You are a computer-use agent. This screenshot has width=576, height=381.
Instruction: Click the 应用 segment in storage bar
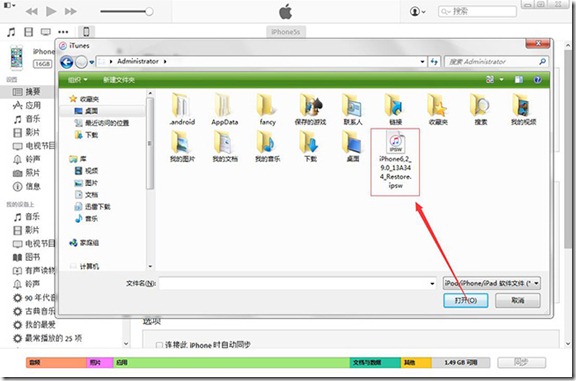click(x=231, y=363)
